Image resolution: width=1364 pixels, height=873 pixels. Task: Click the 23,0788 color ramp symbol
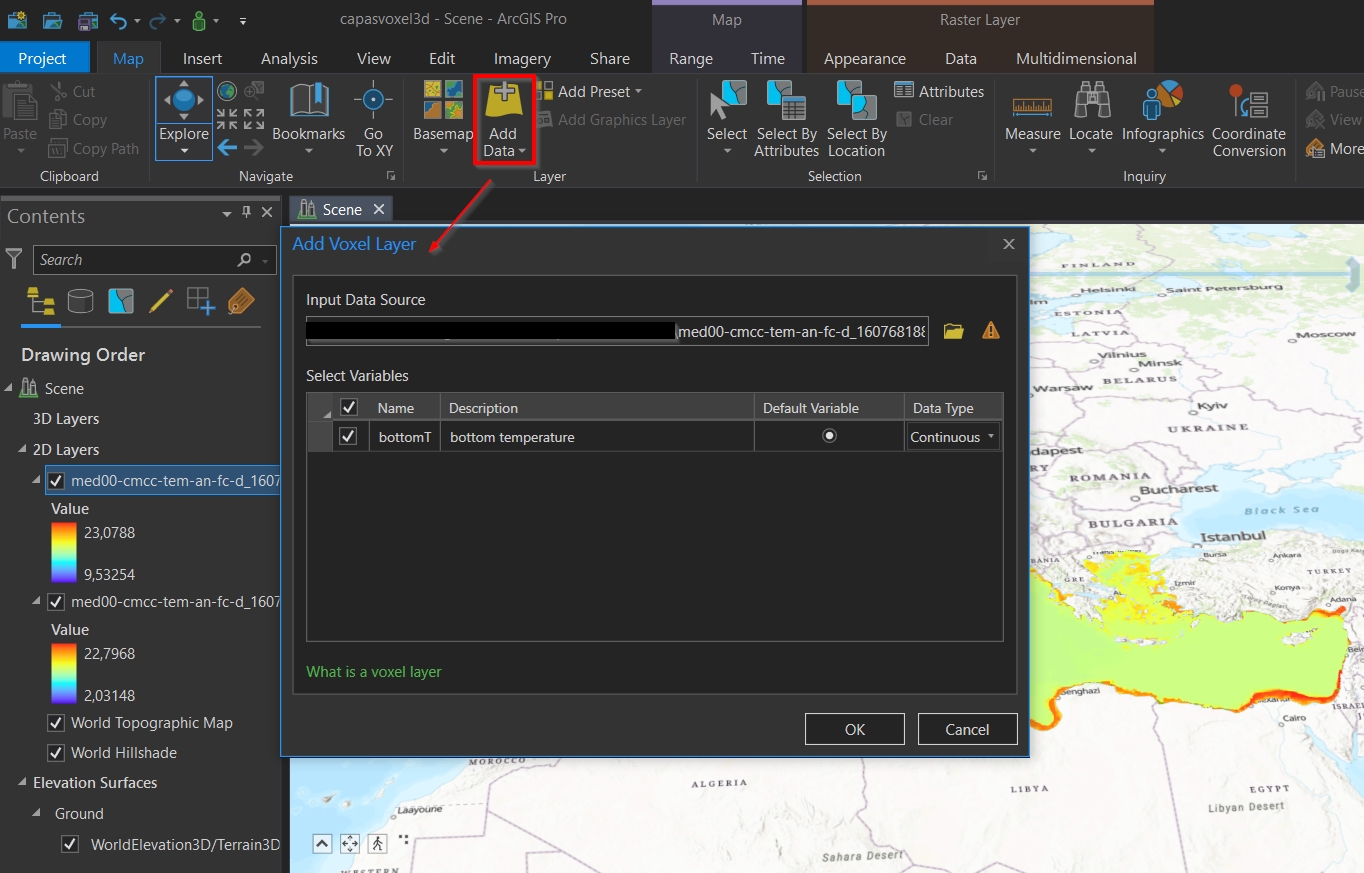(64, 553)
